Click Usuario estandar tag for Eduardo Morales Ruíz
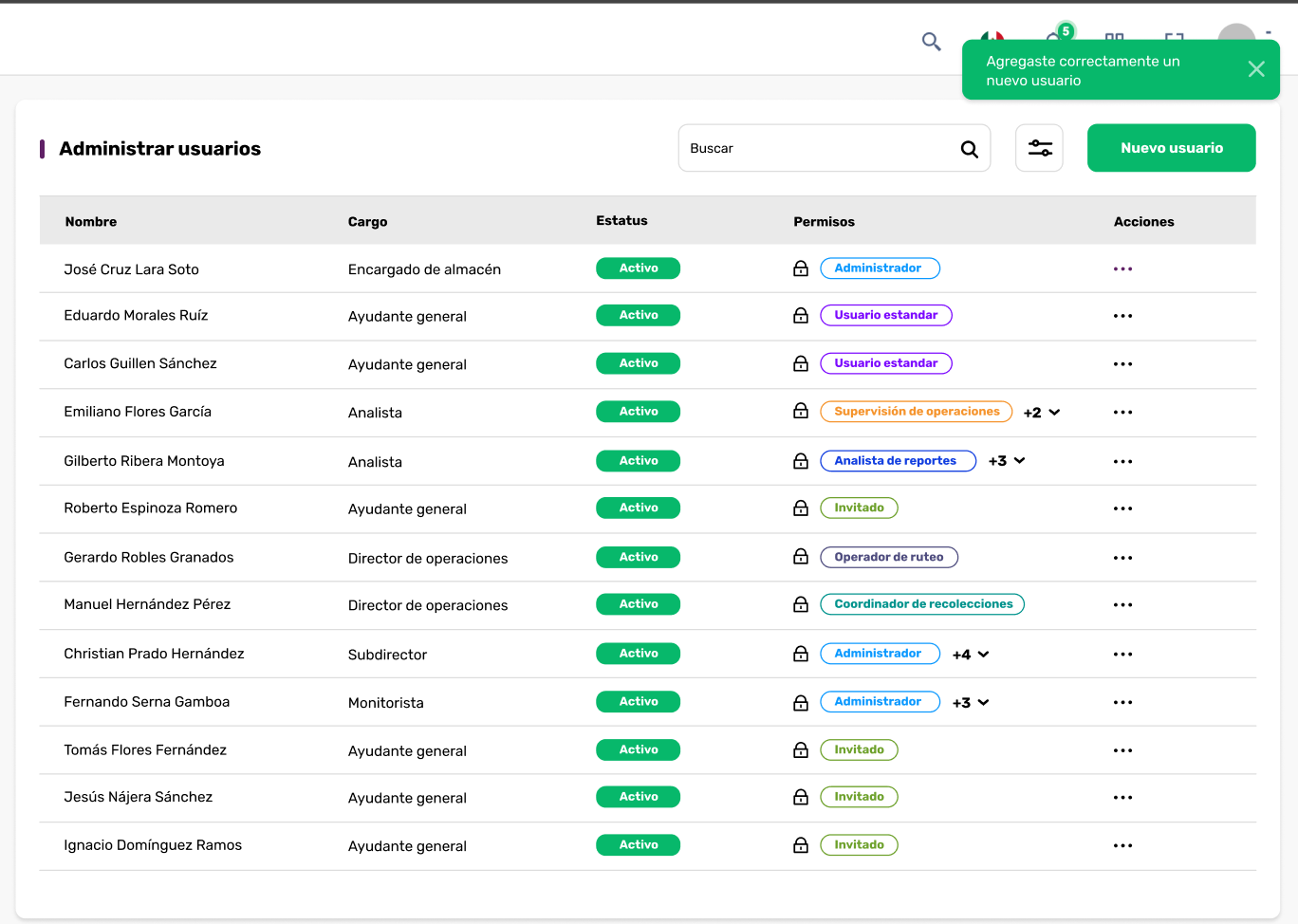The height and width of the screenshot is (924, 1298). tap(886, 315)
